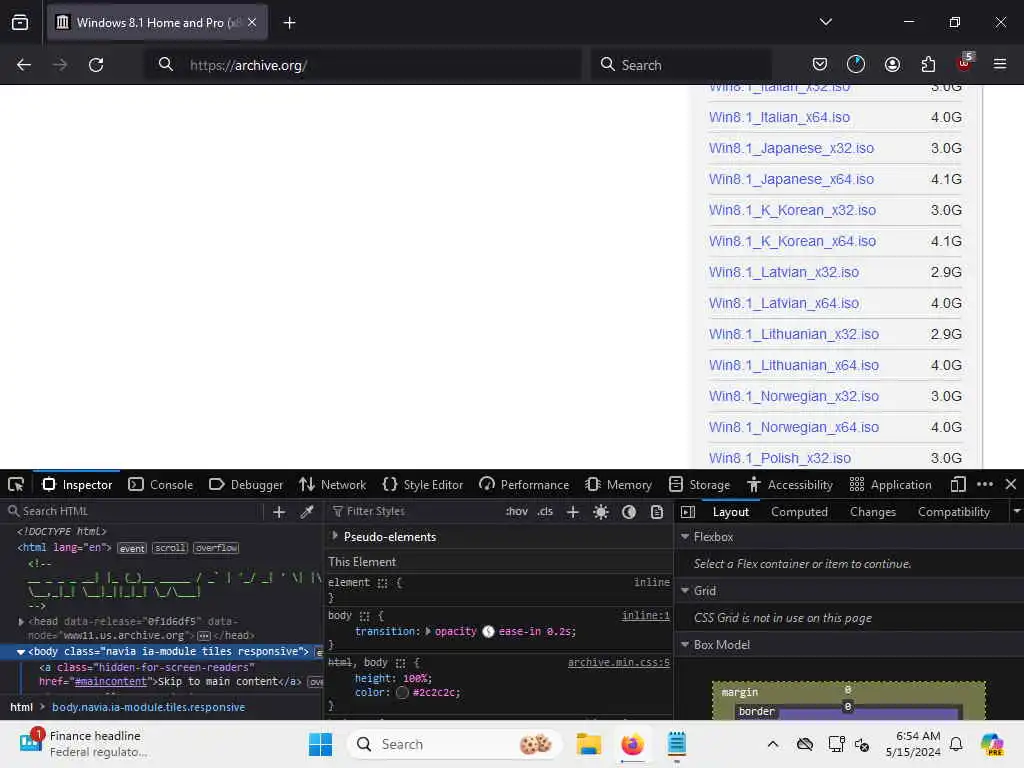Collapse the Grid section
This screenshot has height=768, width=1024.
coord(685,590)
